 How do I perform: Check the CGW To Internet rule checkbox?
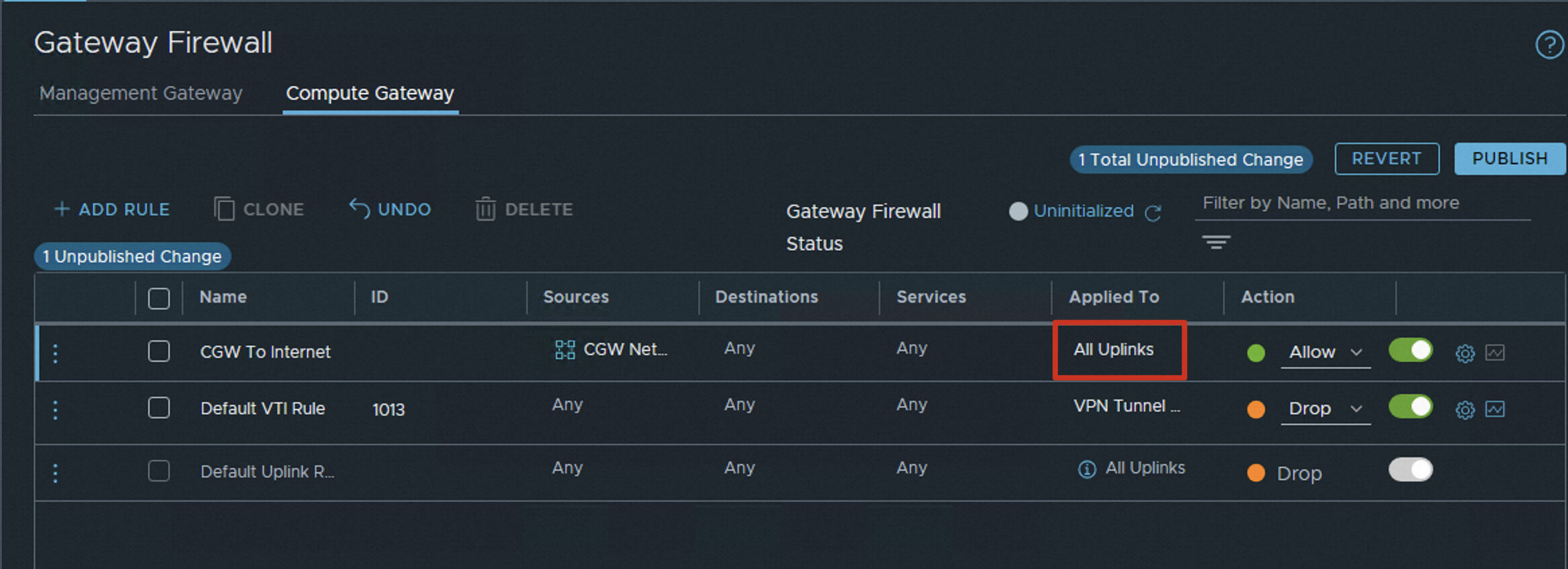(x=159, y=351)
